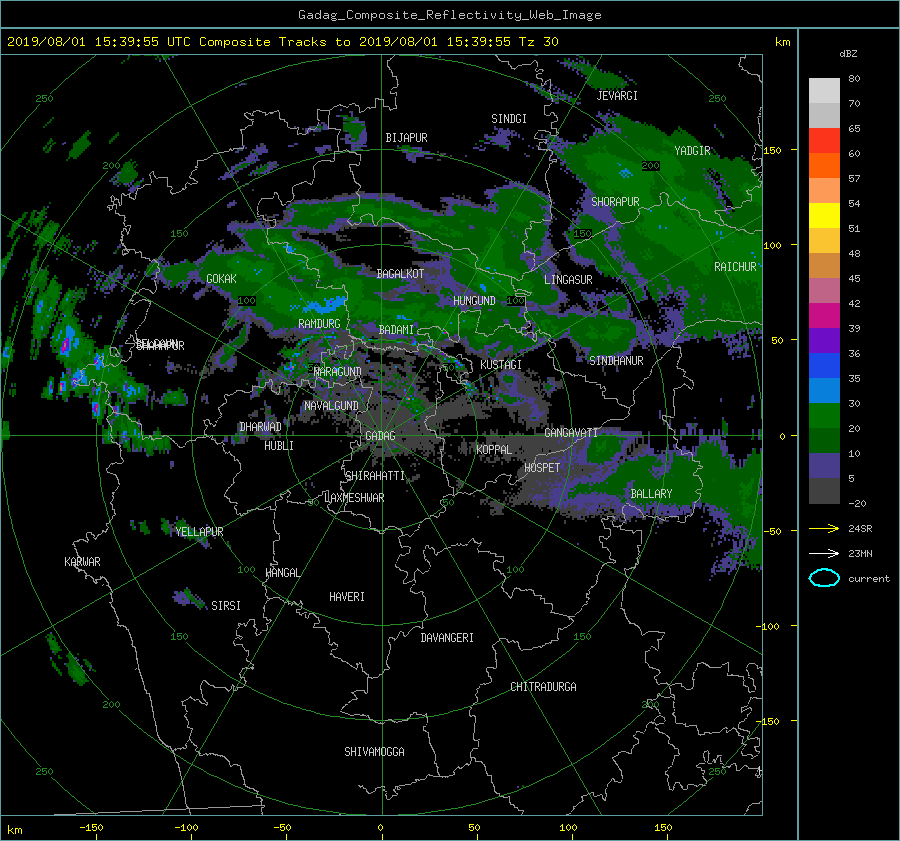900x841 pixels.
Task: Click the yellow 24SR arrow legend icon
Action: (824, 528)
